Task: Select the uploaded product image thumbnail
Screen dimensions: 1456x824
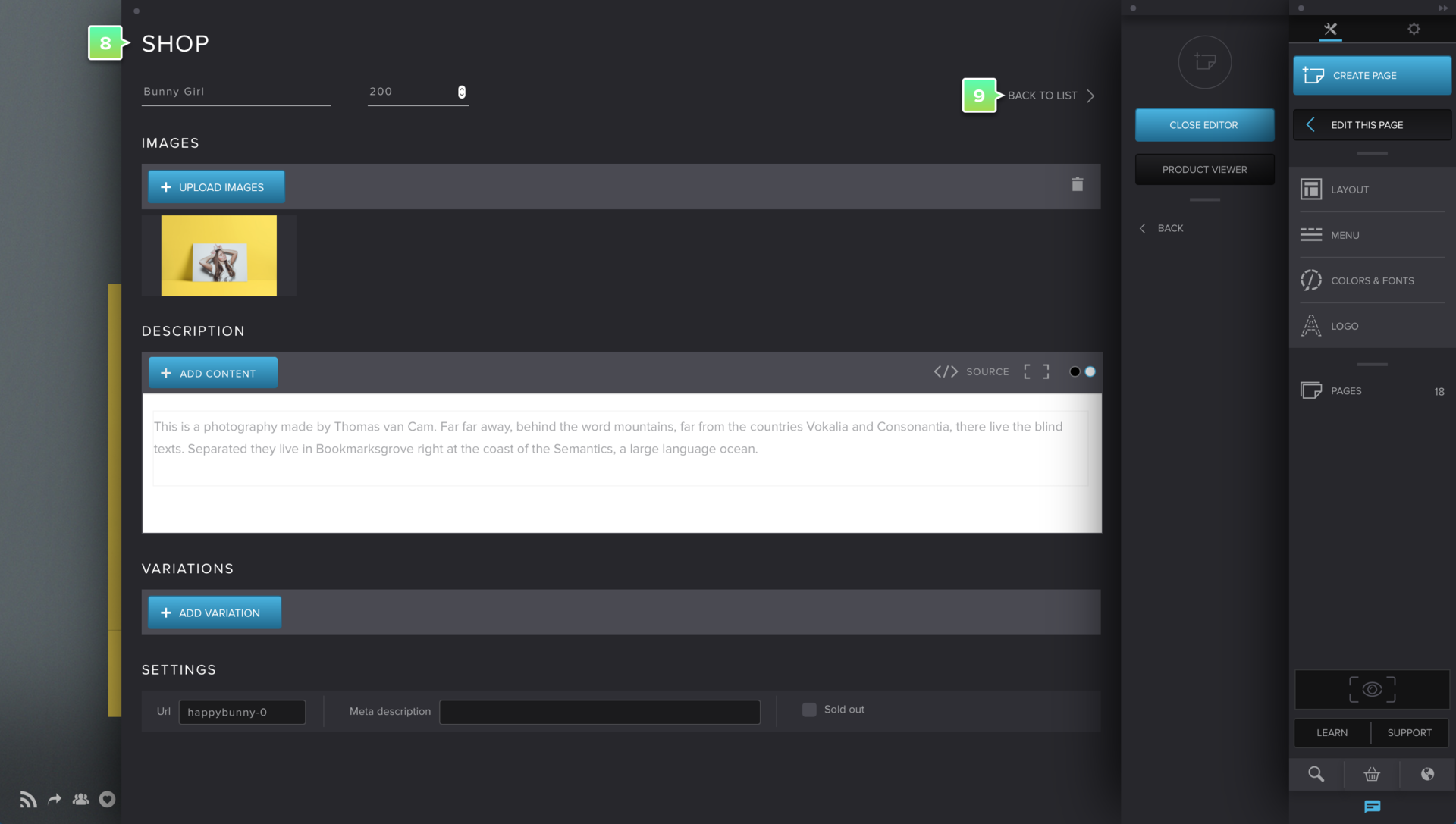Action: point(219,255)
